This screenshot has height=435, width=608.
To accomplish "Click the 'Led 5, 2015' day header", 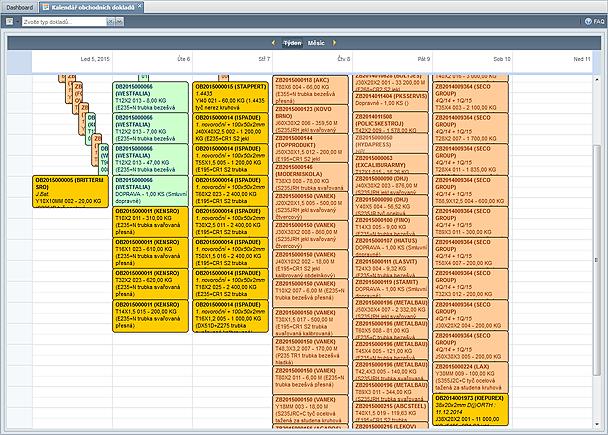I will point(95,59).
